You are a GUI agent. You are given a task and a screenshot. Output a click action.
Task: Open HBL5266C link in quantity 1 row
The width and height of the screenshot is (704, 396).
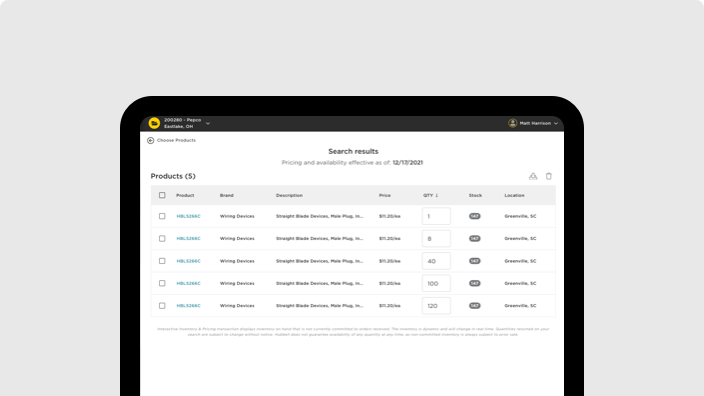(x=189, y=216)
